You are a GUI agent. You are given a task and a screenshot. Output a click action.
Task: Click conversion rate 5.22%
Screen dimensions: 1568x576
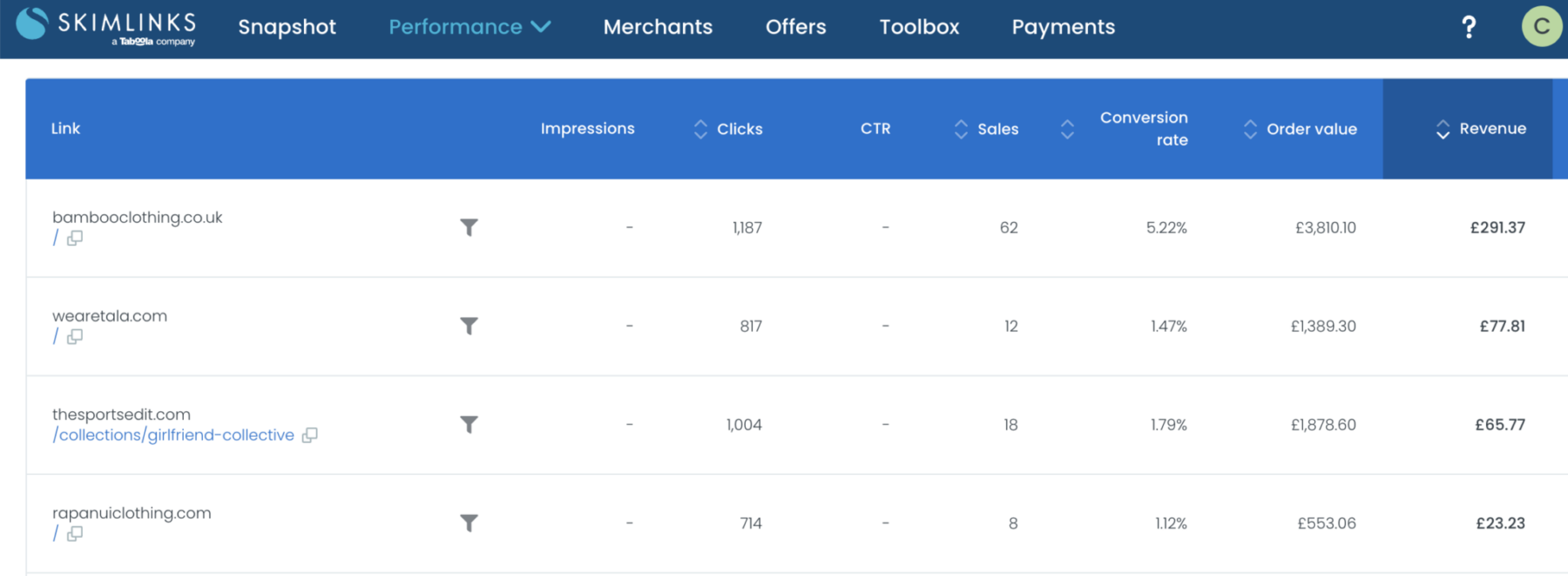tap(1166, 227)
